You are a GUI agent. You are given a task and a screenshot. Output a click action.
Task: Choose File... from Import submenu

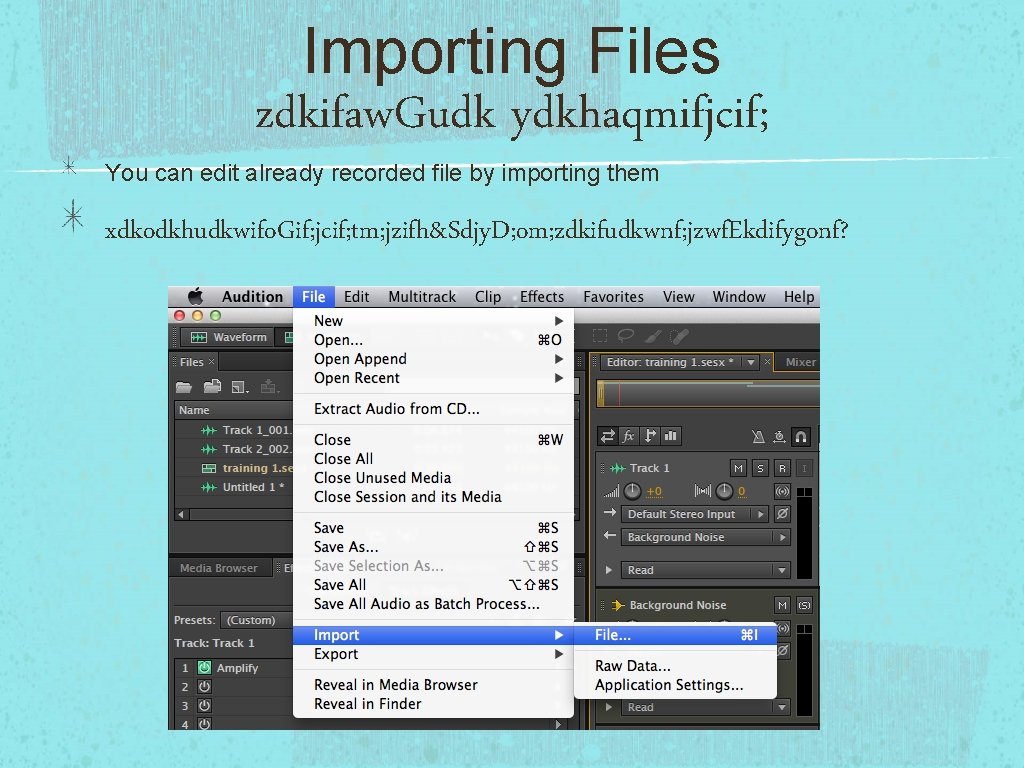pos(676,635)
